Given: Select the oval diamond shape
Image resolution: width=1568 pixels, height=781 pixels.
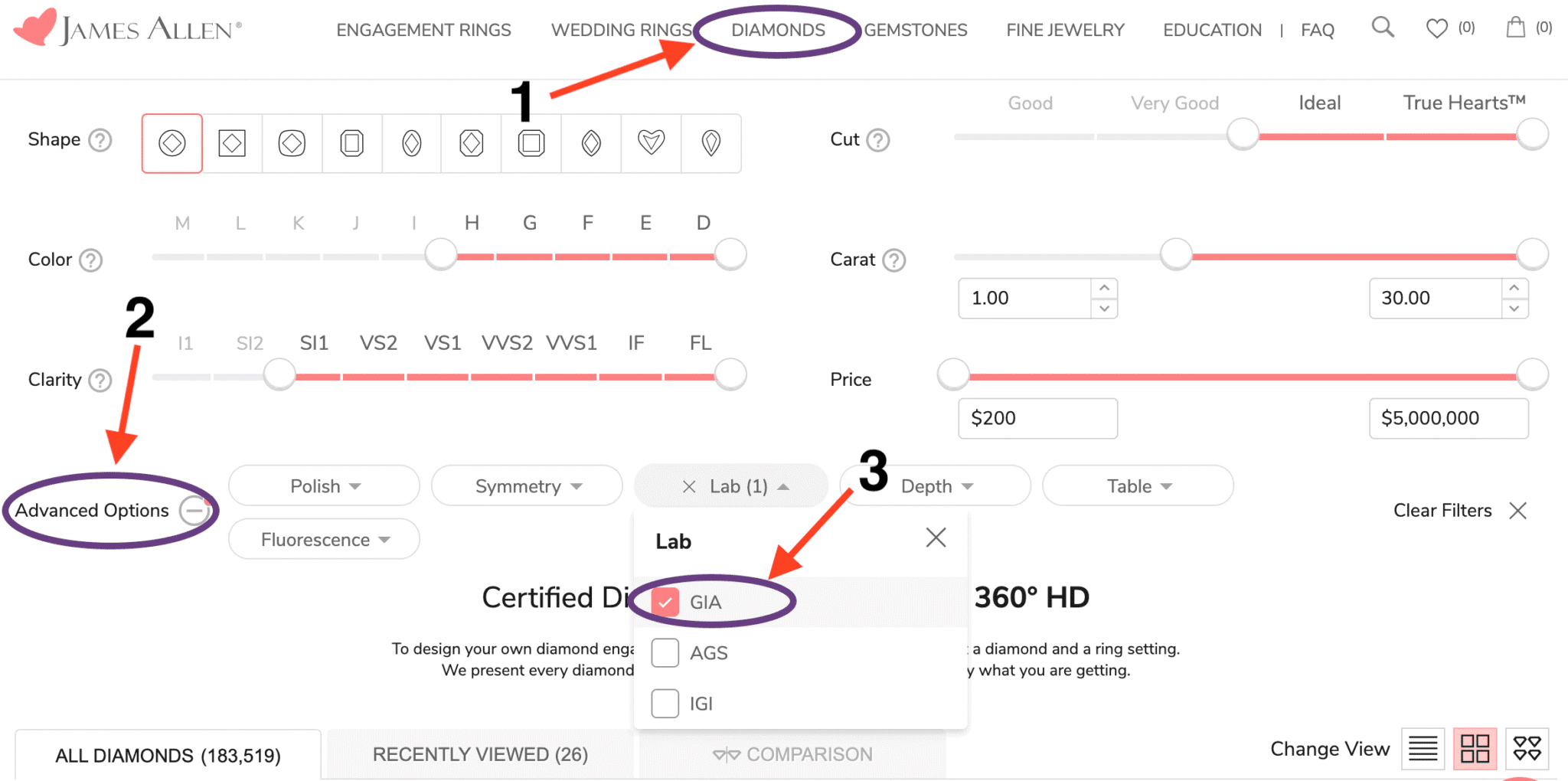Looking at the screenshot, I should pos(412,143).
